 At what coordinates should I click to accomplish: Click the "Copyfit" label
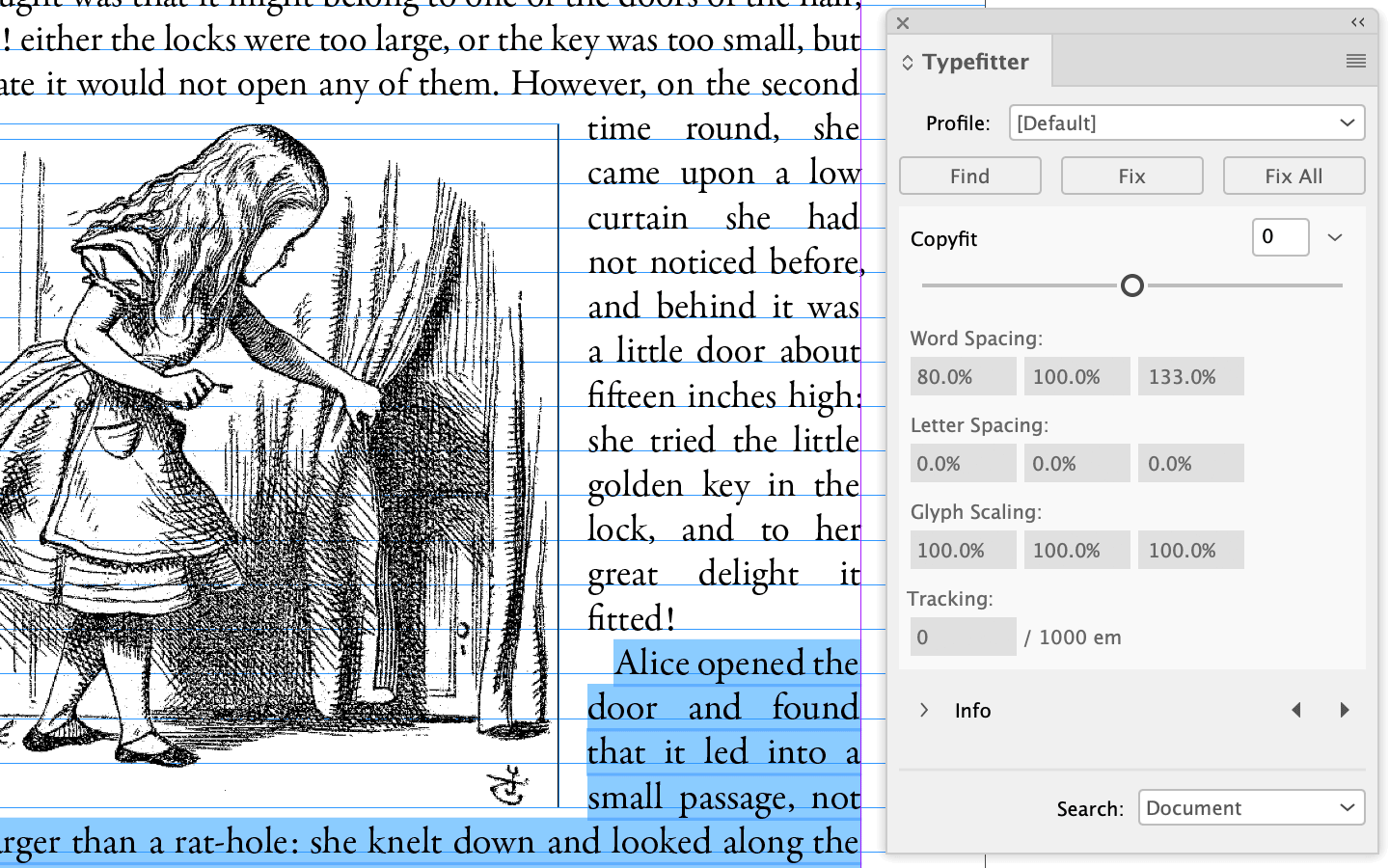tap(943, 239)
